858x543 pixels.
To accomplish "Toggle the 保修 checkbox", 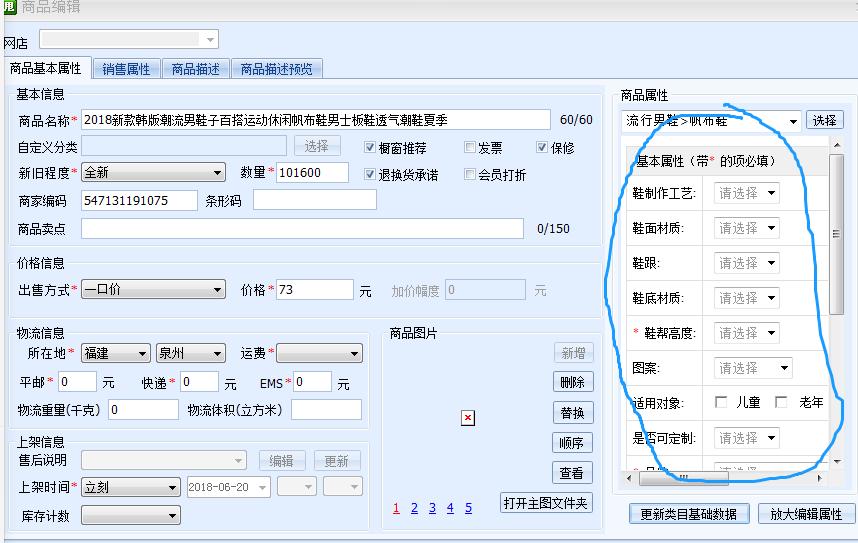I will 542,147.
